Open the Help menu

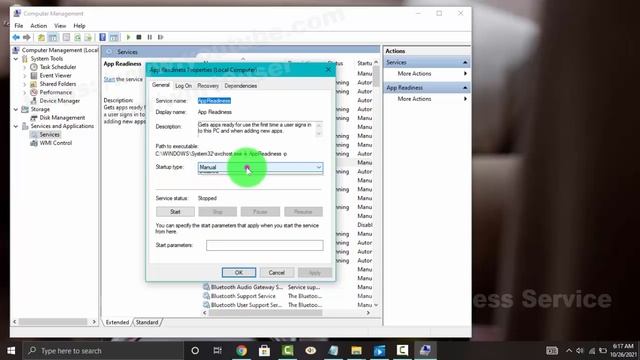pos(79,26)
